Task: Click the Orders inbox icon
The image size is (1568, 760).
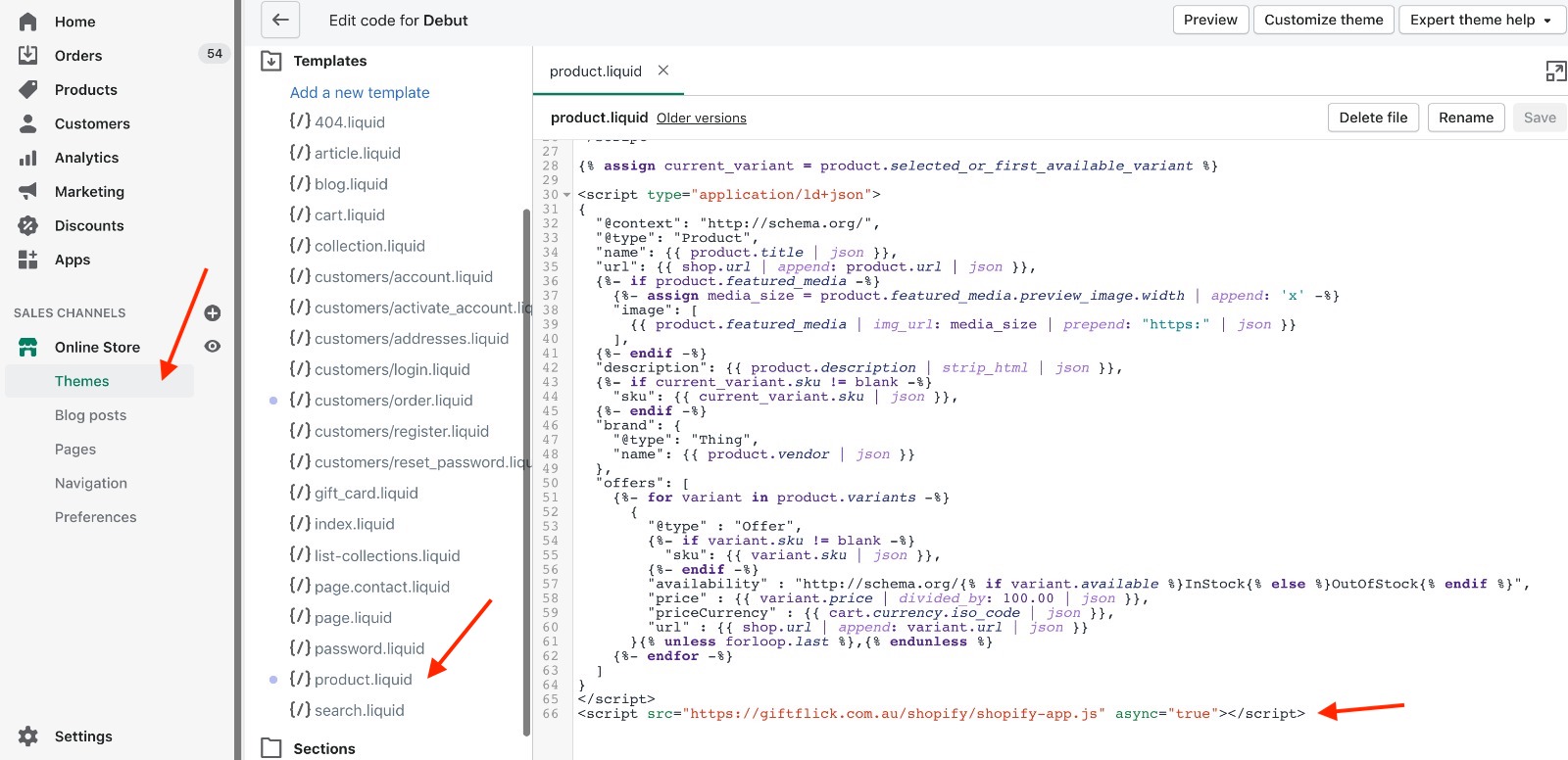Action: click(x=28, y=55)
